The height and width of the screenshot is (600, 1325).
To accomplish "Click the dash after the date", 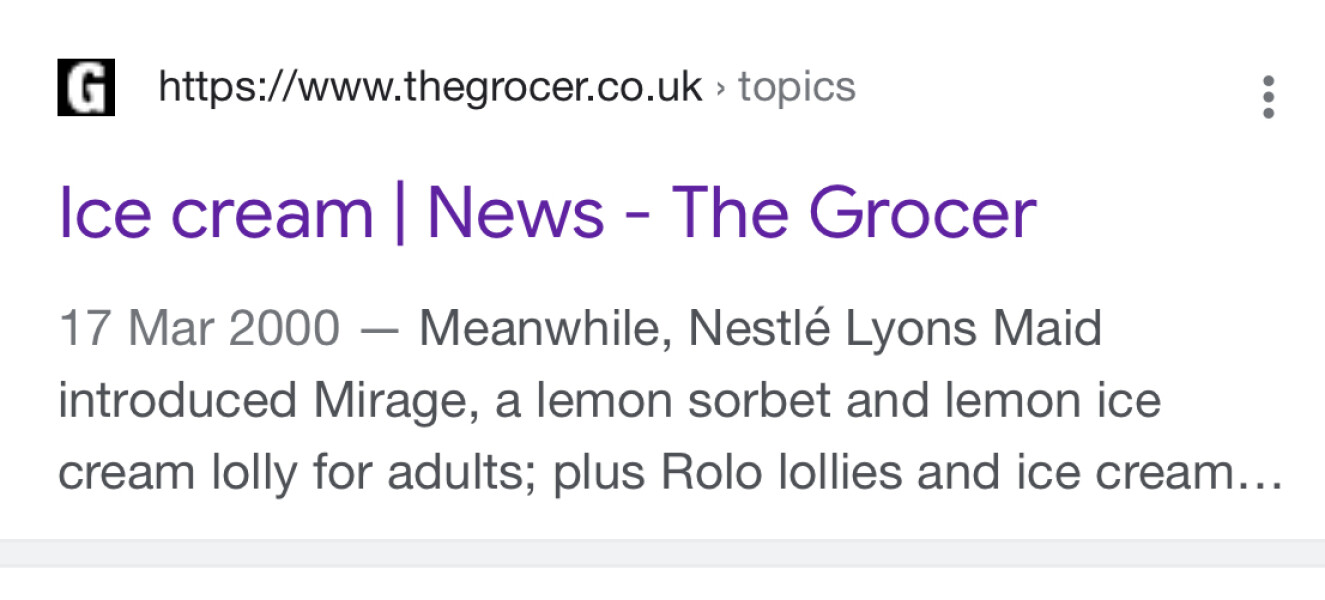I will click(379, 329).
